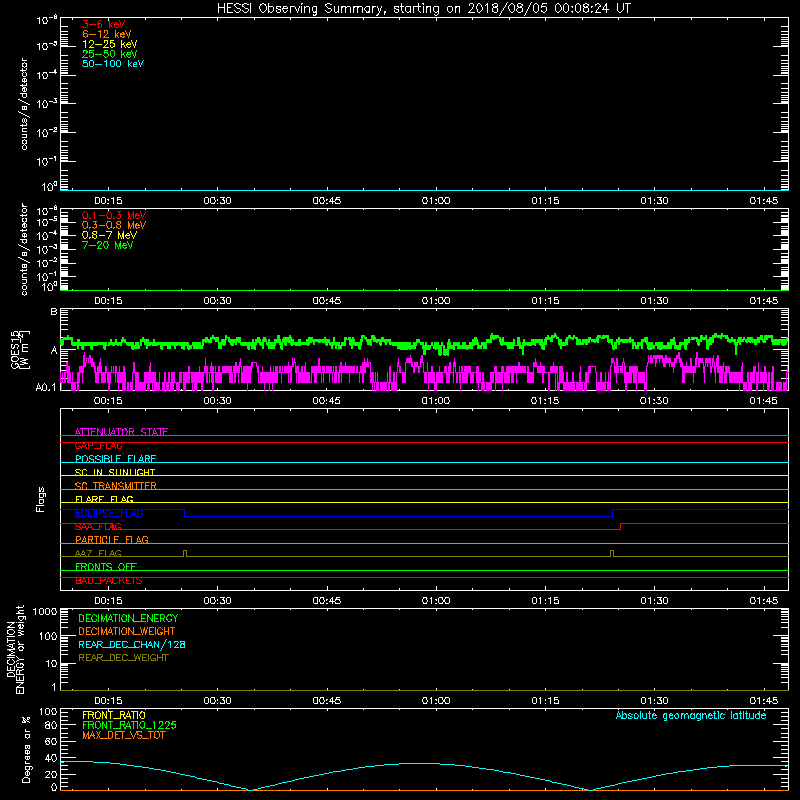Image resolution: width=800 pixels, height=800 pixels.
Task: Click the first AAZ_FLAG pulse spike
Action: click(185, 553)
